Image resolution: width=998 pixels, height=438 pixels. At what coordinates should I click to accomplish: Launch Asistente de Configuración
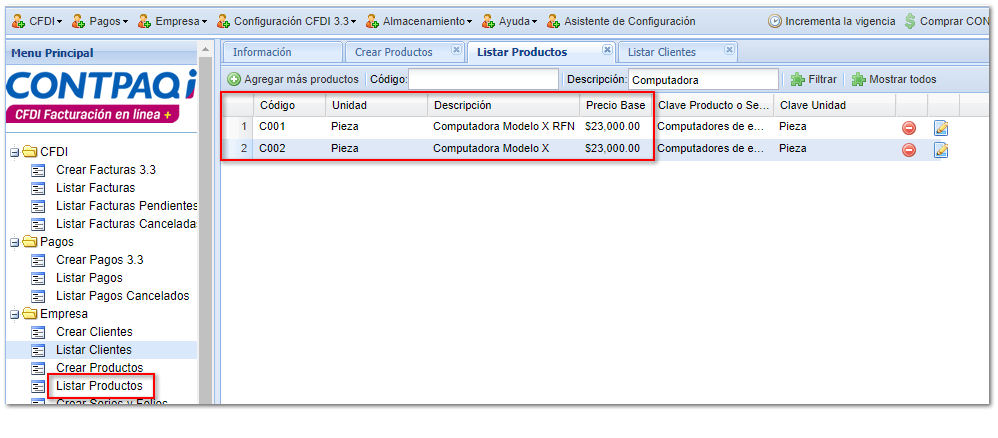point(621,21)
